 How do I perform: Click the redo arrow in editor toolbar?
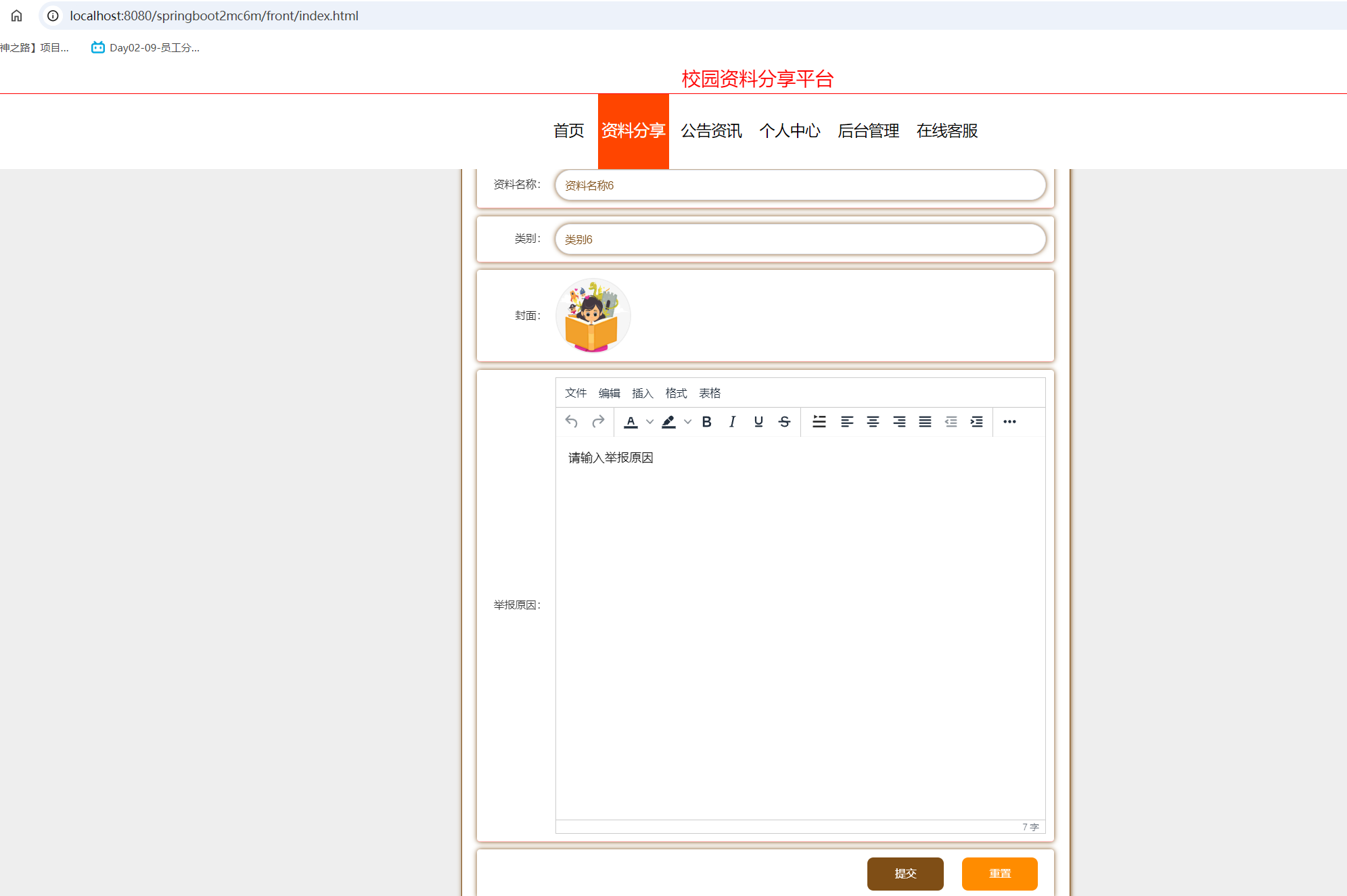click(x=598, y=422)
